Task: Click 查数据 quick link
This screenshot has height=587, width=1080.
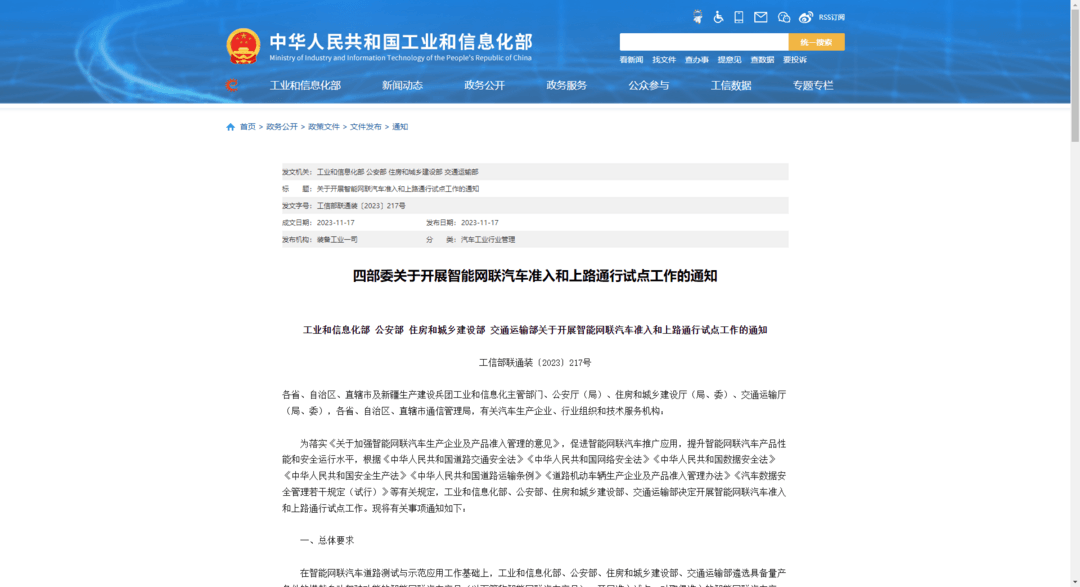Action: [x=762, y=60]
